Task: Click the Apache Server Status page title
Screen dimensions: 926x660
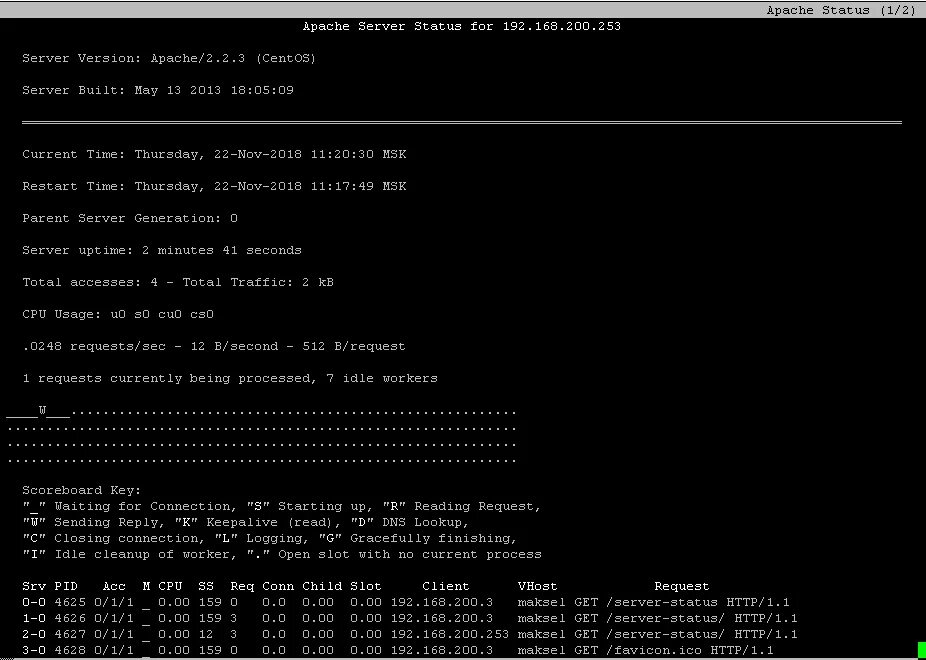Action: tap(462, 26)
